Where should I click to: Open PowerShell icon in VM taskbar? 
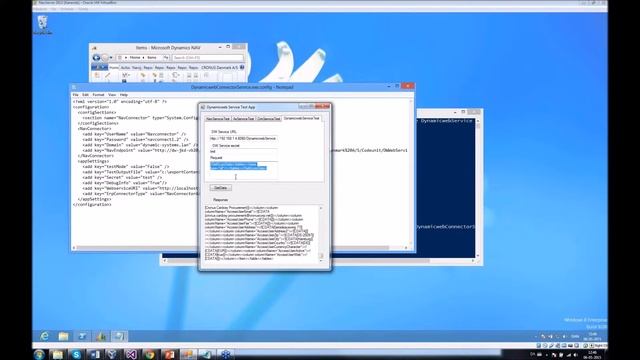tap(82, 336)
